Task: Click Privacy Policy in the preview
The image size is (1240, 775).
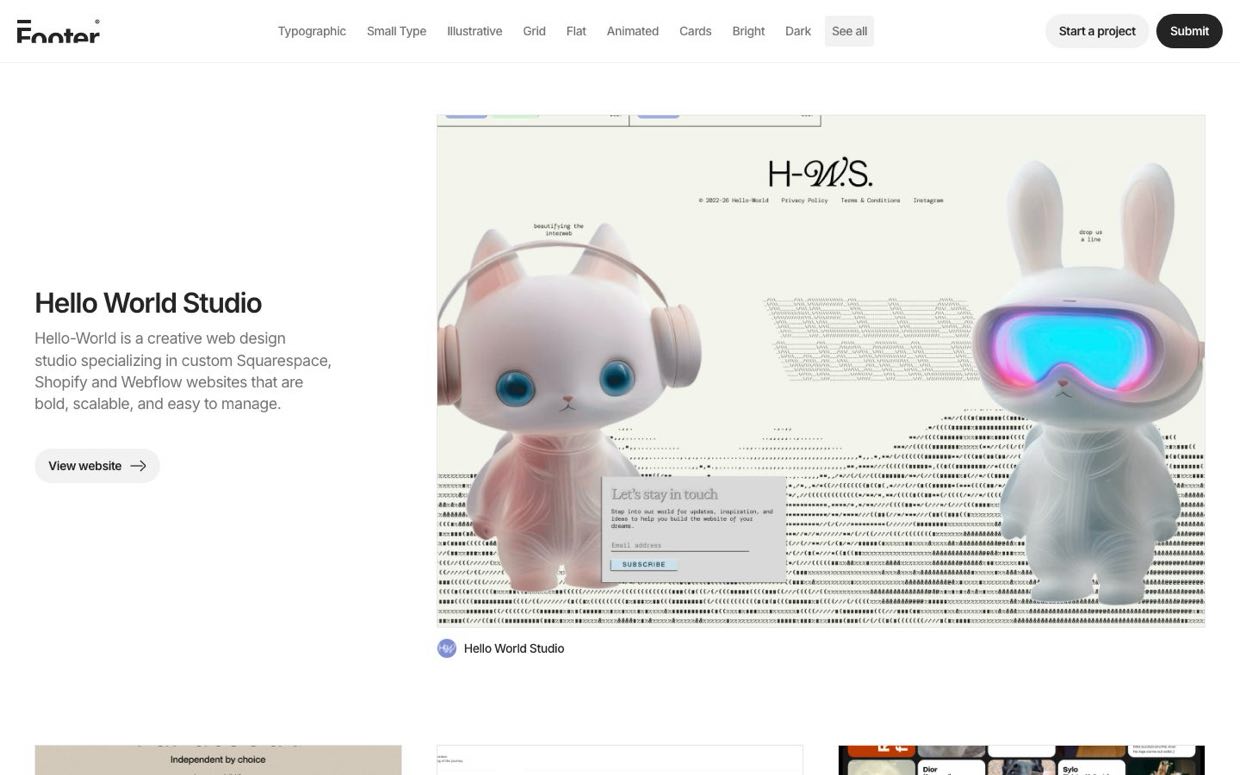Action: tap(805, 200)
